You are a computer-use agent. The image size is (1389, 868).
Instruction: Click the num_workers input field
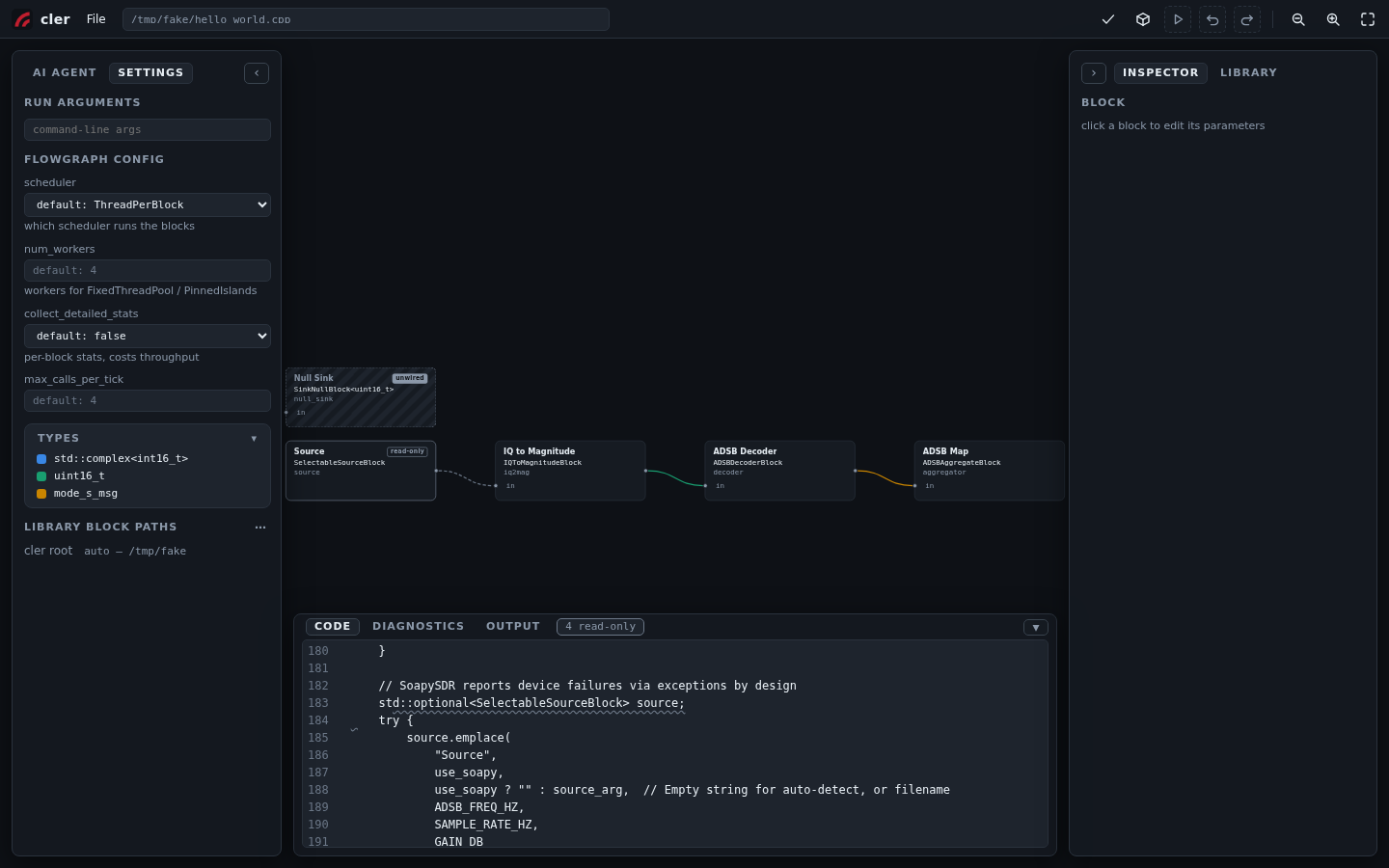tap(148, 270)
